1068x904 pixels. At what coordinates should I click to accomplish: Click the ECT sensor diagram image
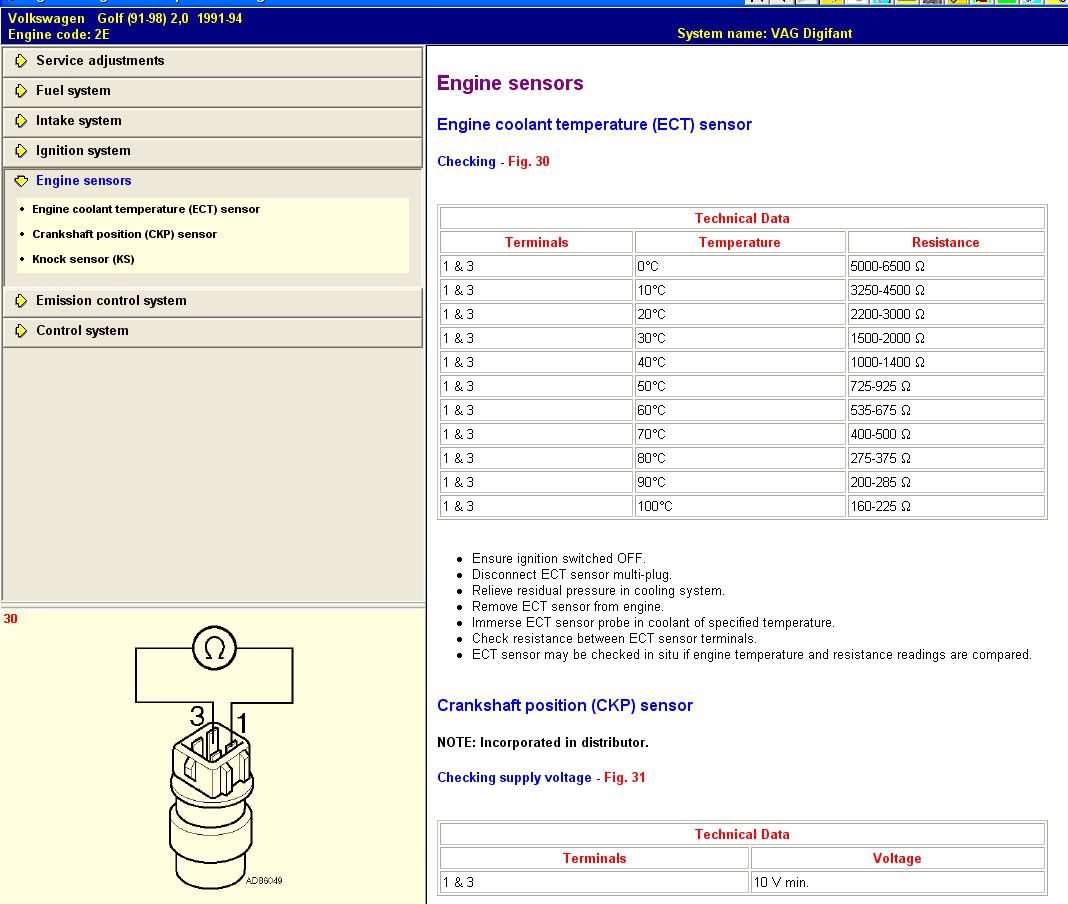coord(214,756)
